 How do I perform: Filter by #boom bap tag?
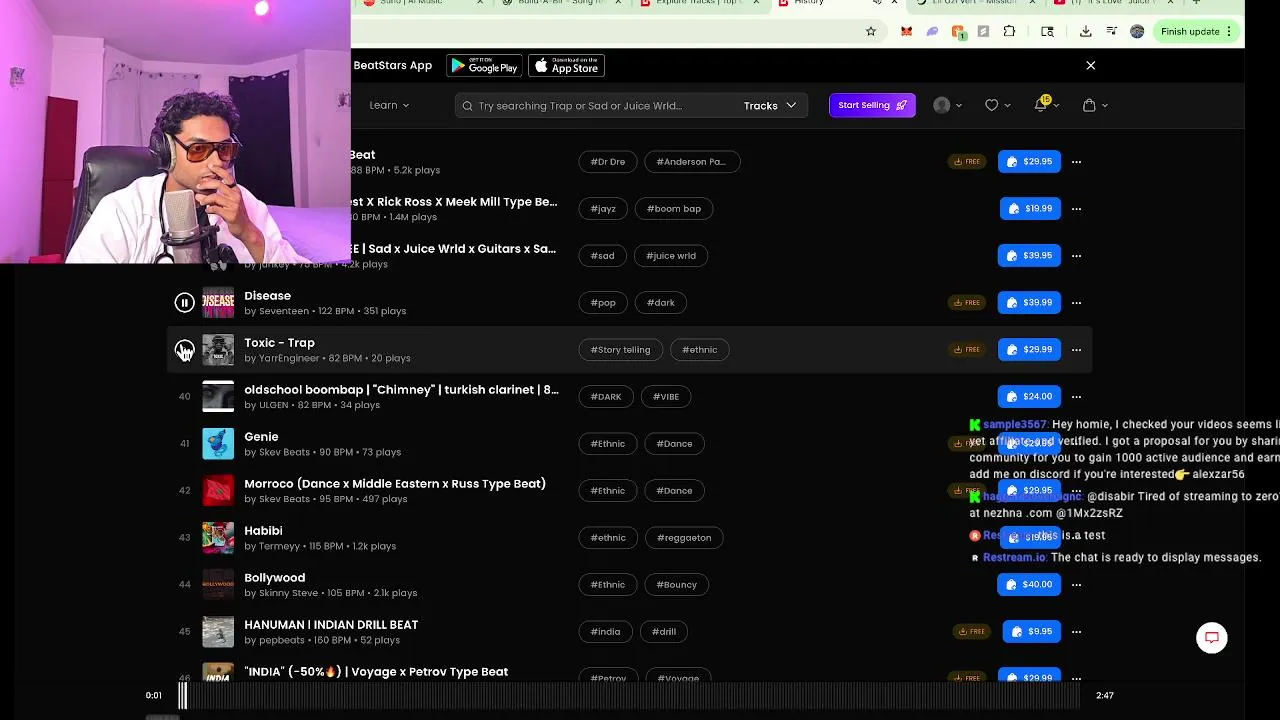pos(674,208)
